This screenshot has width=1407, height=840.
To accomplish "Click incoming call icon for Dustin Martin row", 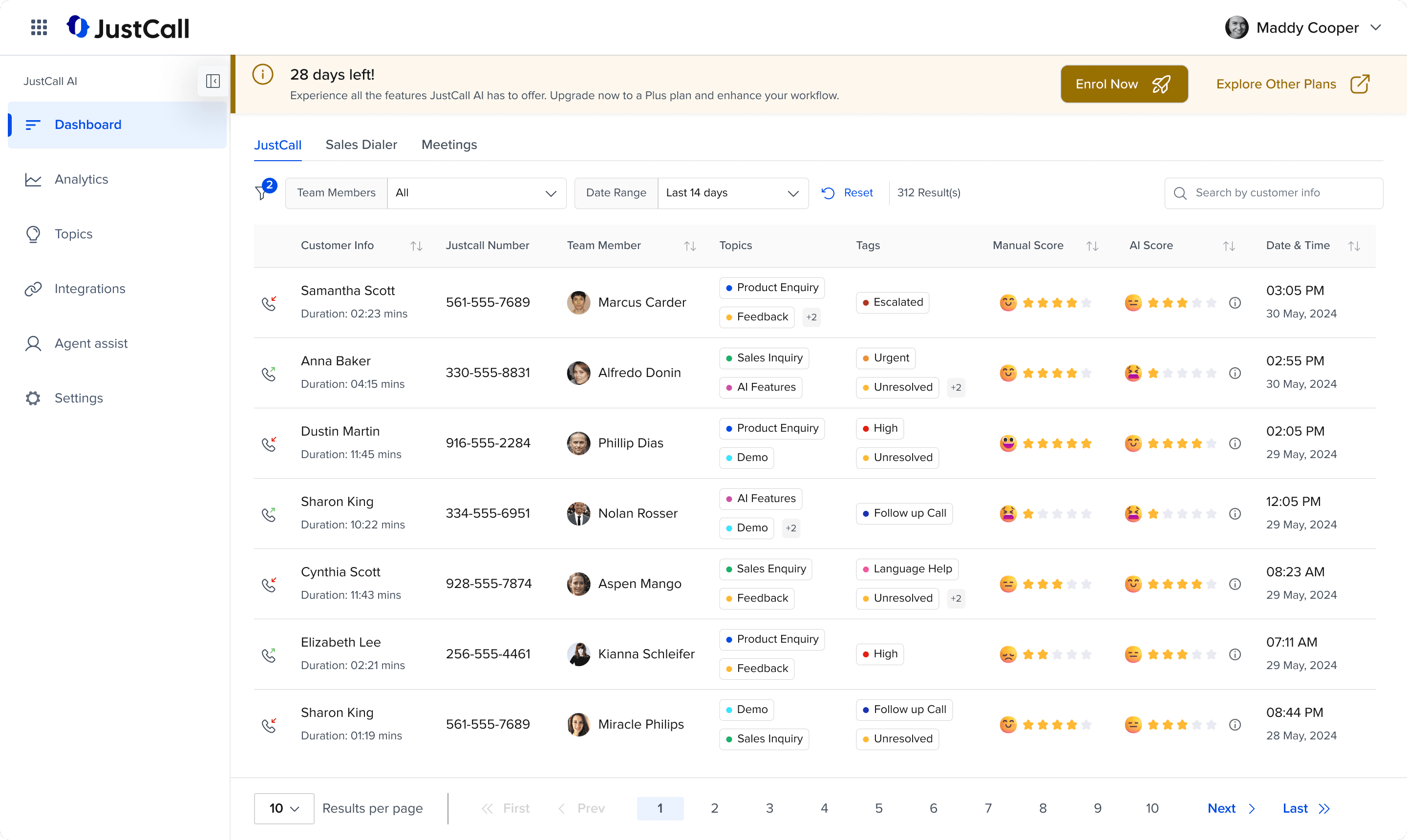I will click(x=269, y=443).
